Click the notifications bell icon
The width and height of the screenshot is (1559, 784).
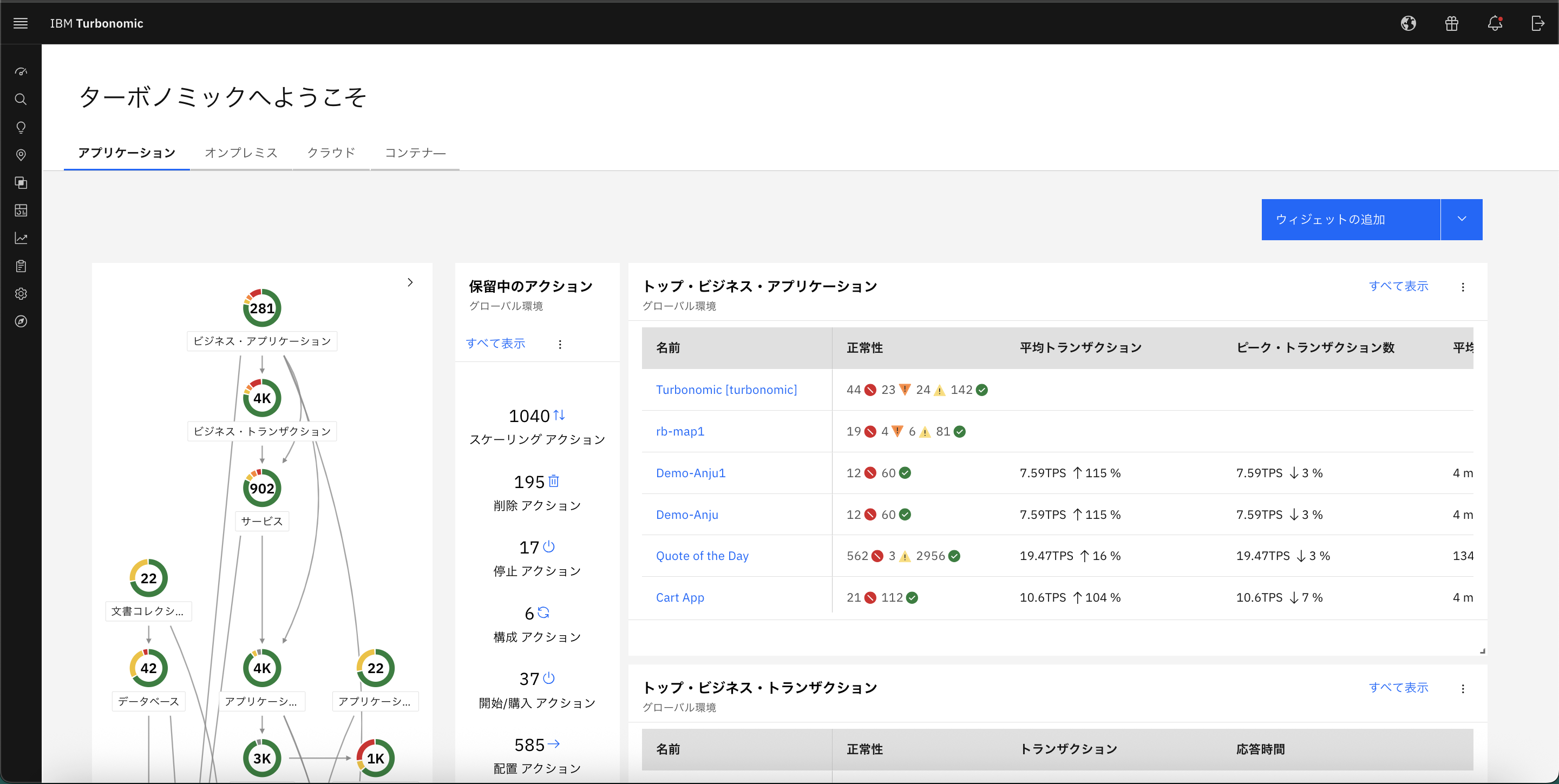click(x=1494, y=23)
